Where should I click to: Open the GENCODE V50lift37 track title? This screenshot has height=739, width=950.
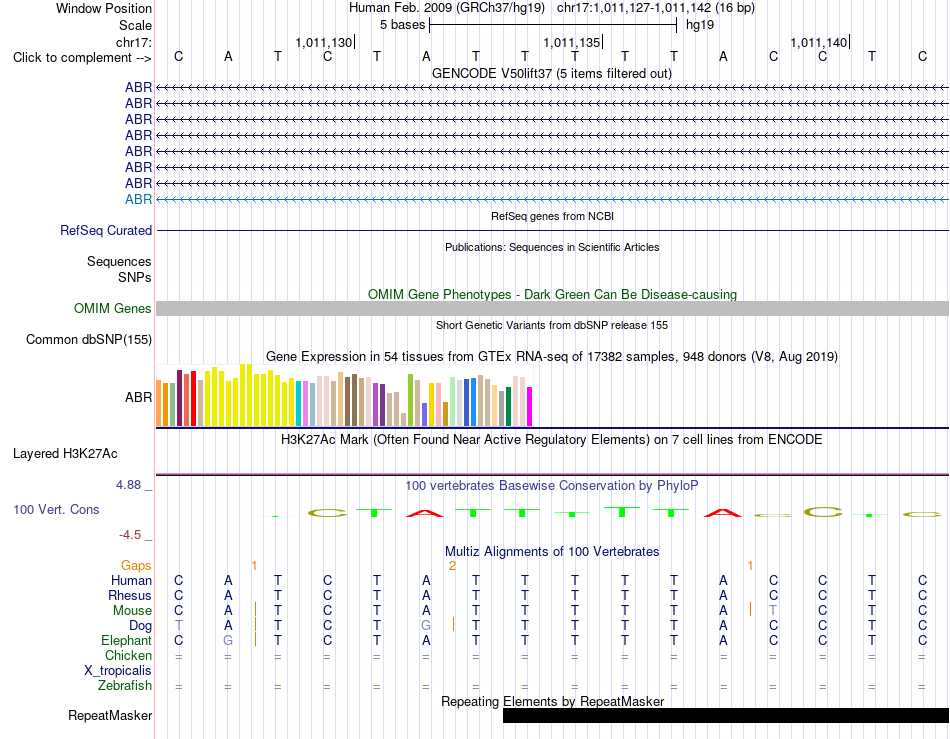pyautogui.click(x=551, y=73)
